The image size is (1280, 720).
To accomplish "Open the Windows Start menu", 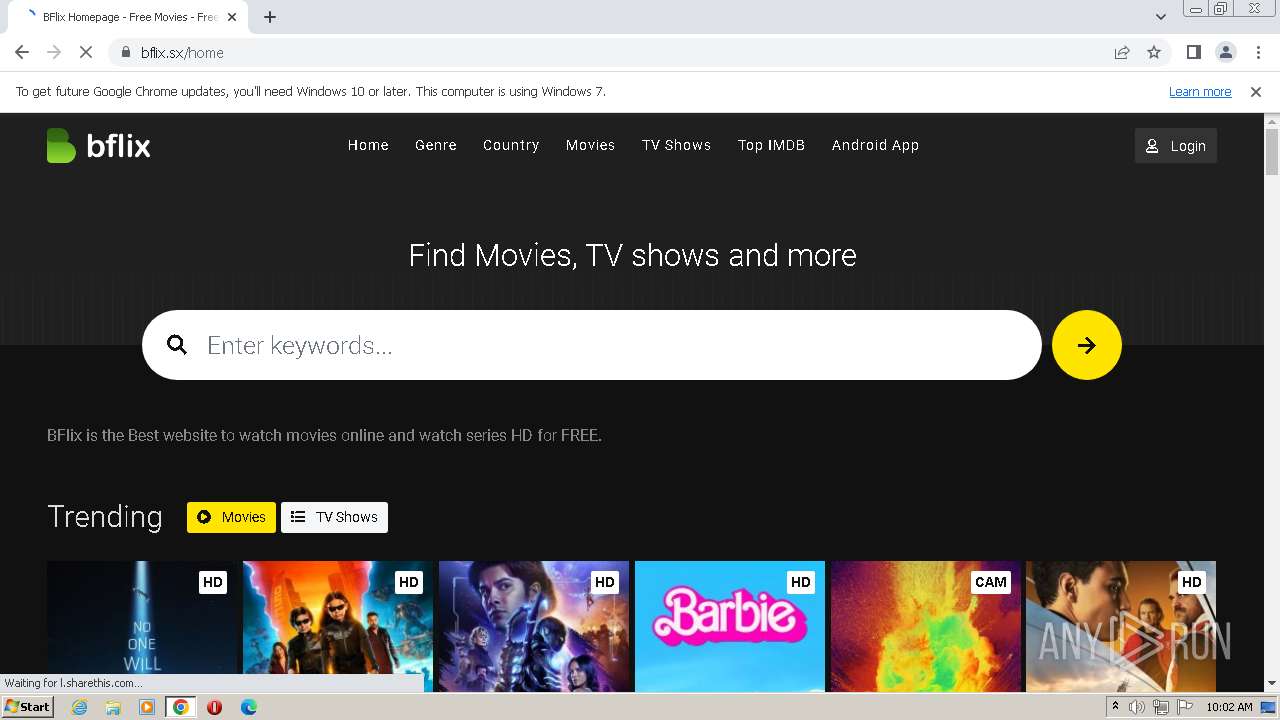I will click(x=28, y=707).
